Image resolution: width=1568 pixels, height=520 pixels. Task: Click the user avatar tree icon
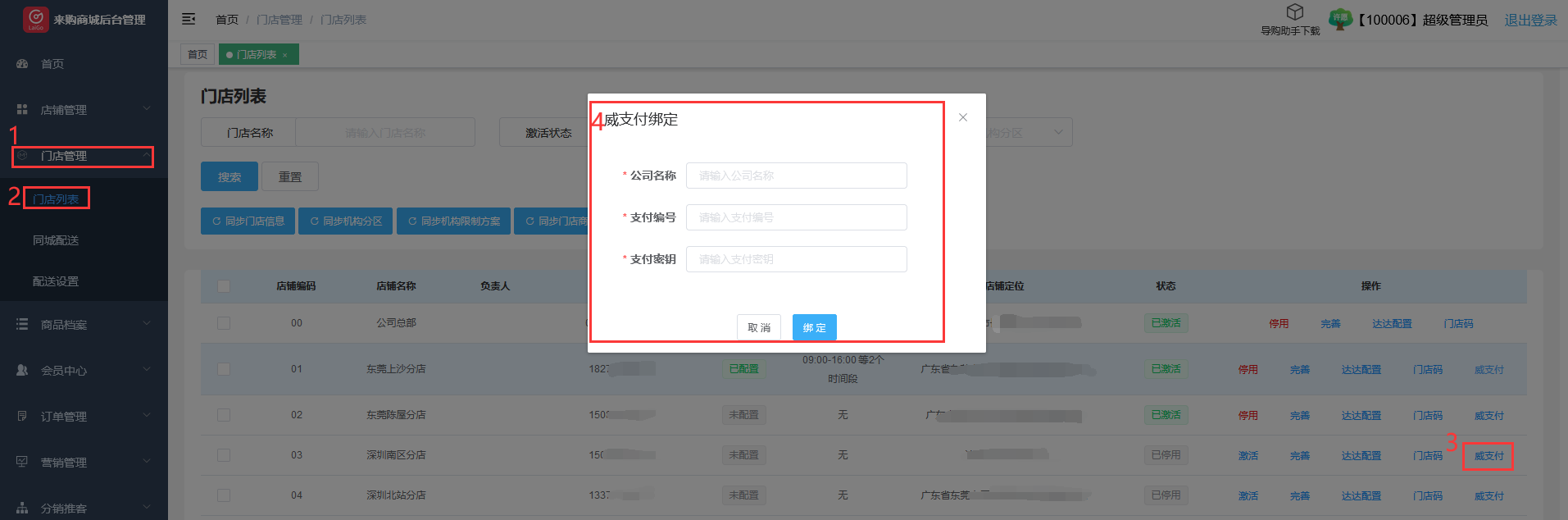click(1339, 19)
